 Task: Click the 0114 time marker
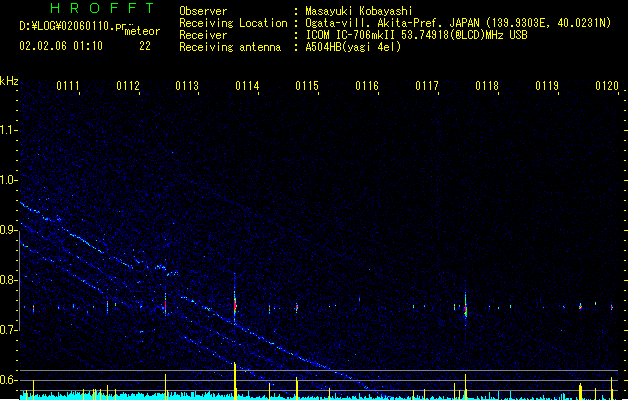coord(247,86)
